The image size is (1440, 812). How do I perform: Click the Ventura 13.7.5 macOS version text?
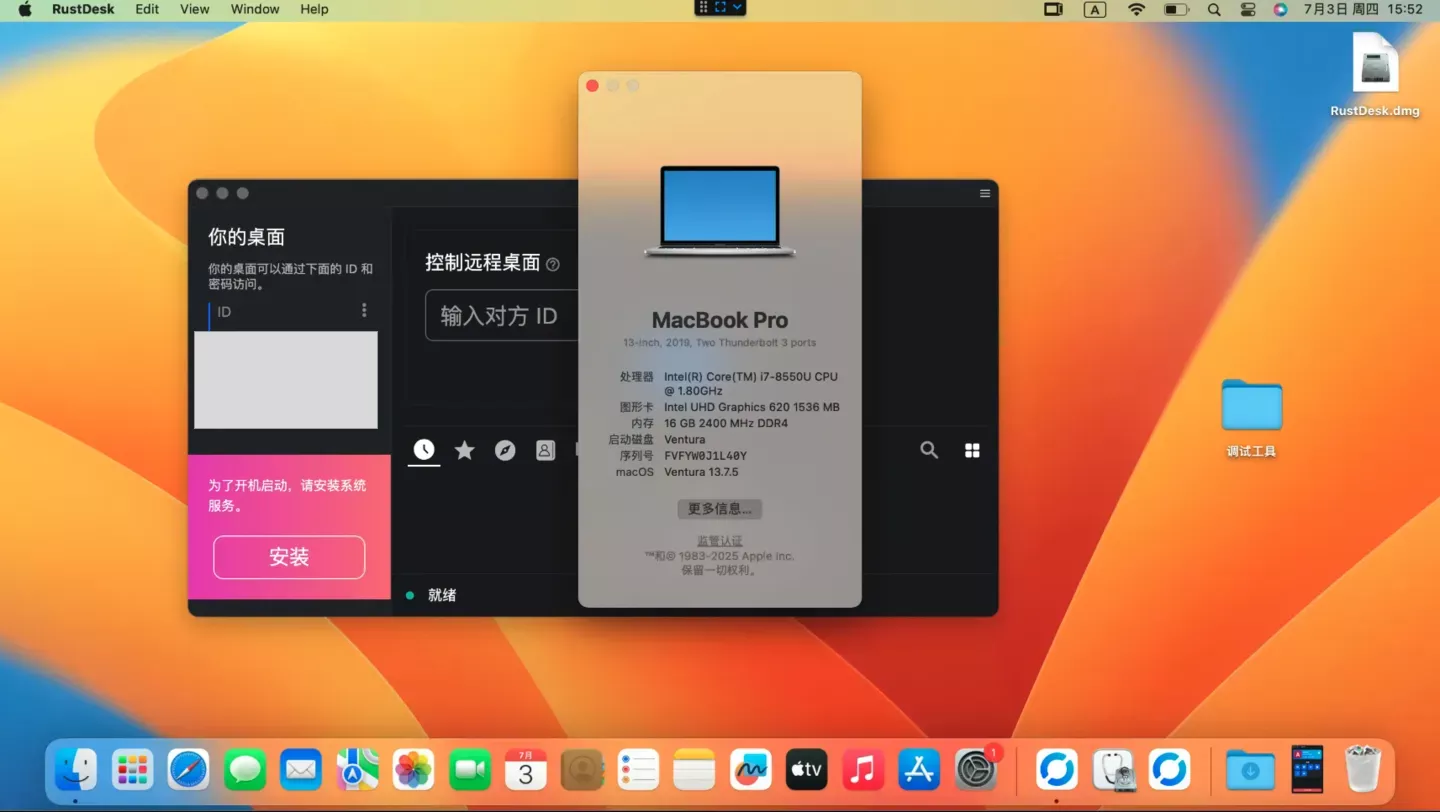[701, 472]
